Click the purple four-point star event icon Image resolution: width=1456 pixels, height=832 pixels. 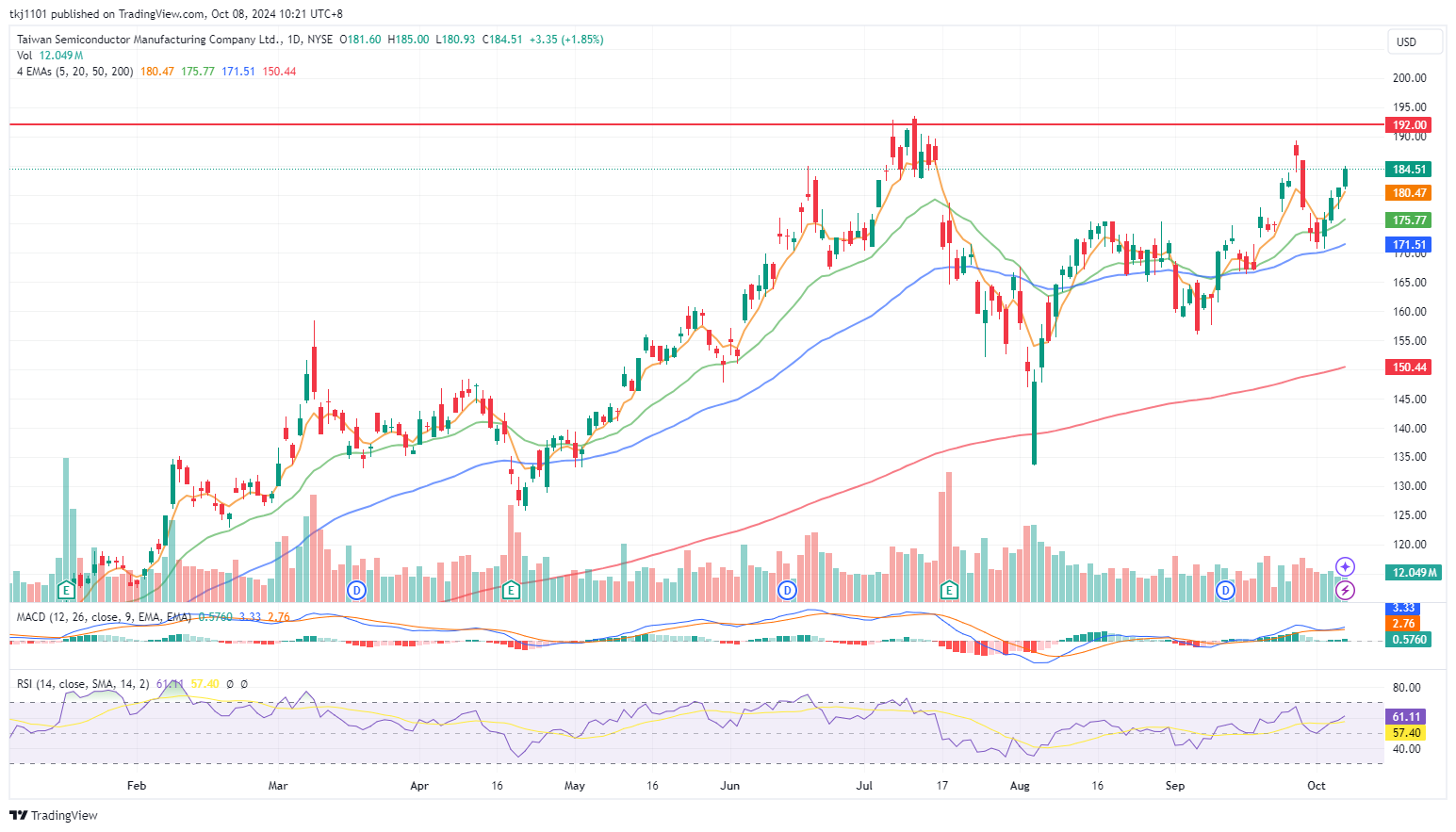pos(1346,566)
